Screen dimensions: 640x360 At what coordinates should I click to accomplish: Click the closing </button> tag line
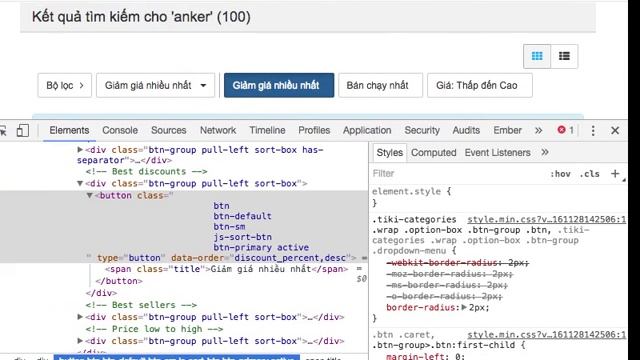(119, 281)
